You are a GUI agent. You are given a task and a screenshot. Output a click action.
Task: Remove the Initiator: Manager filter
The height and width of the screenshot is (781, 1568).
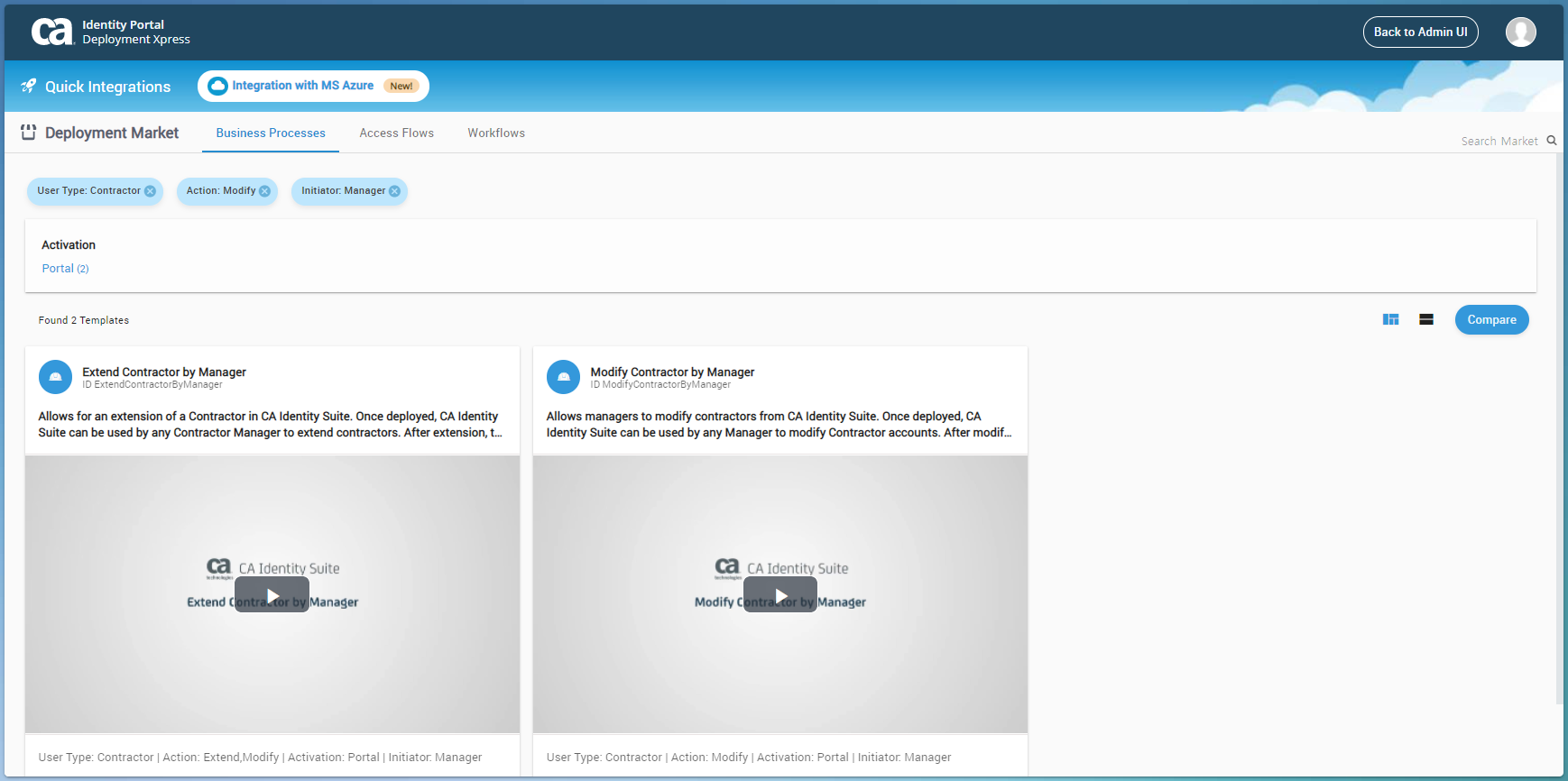(394, 191)
